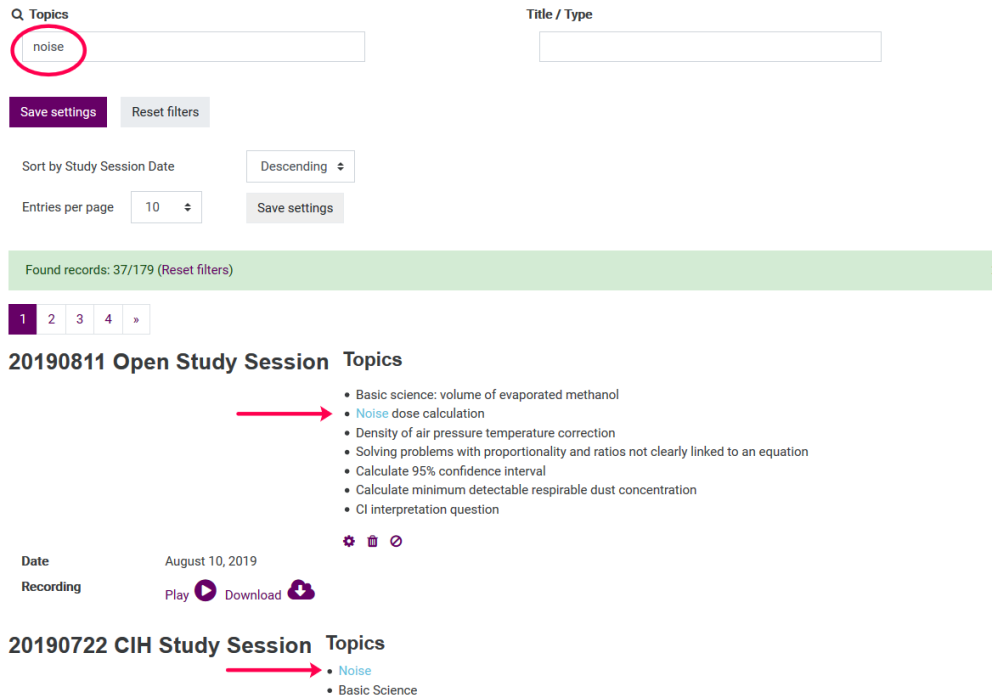Select the circled noise search term

tap(48, 46)
